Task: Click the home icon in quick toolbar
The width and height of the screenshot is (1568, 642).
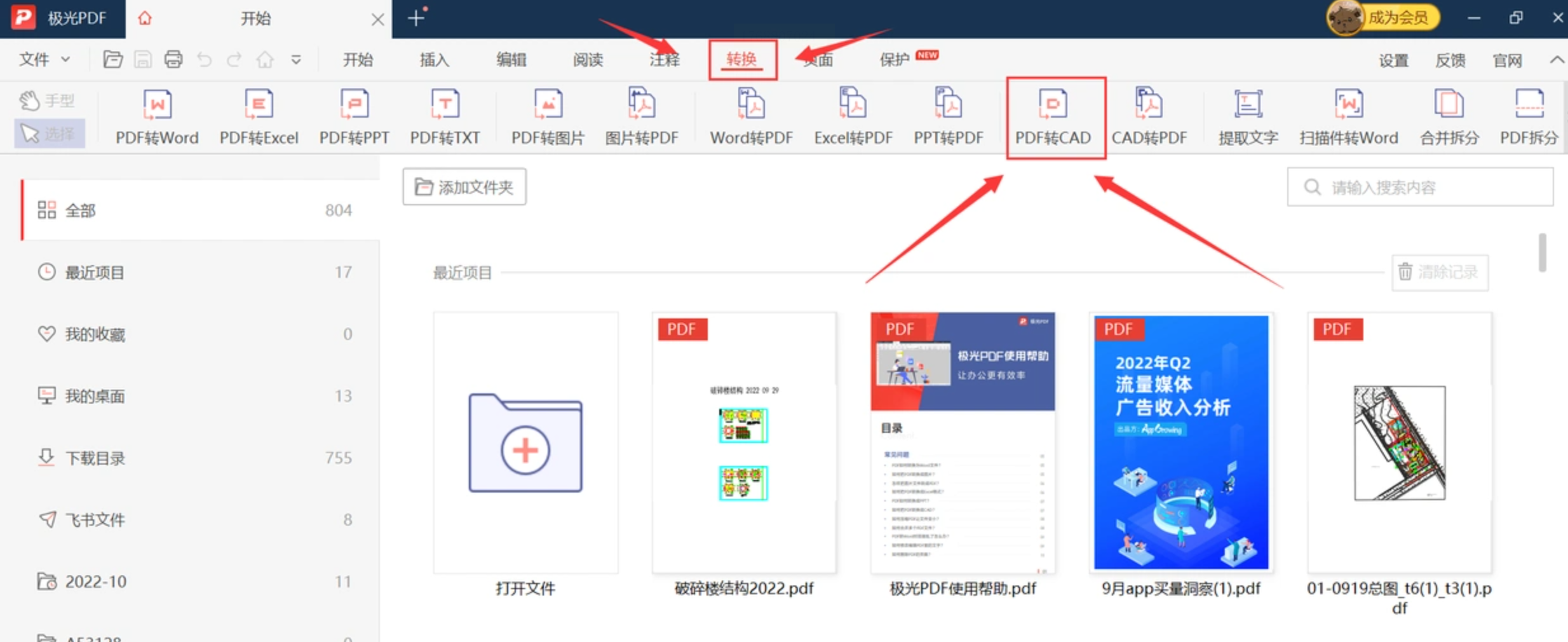Action: [265, 60]
